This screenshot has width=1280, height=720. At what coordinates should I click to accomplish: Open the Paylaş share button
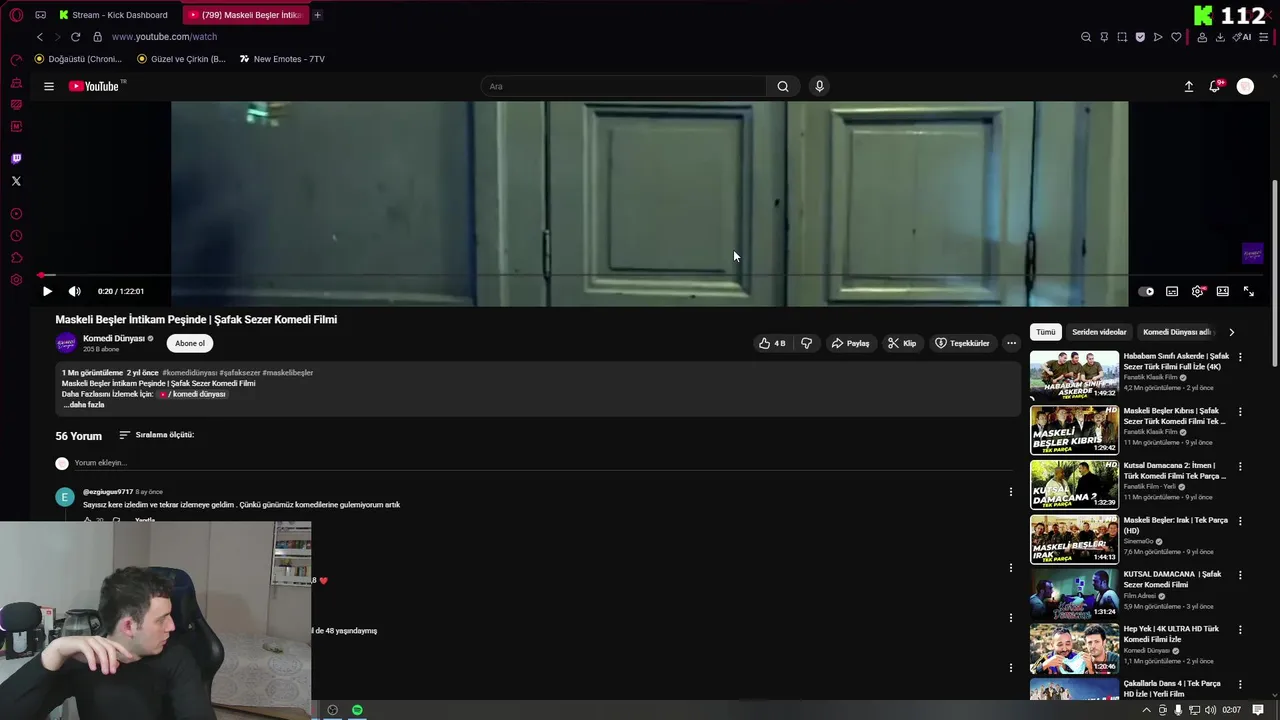point(851,343)
